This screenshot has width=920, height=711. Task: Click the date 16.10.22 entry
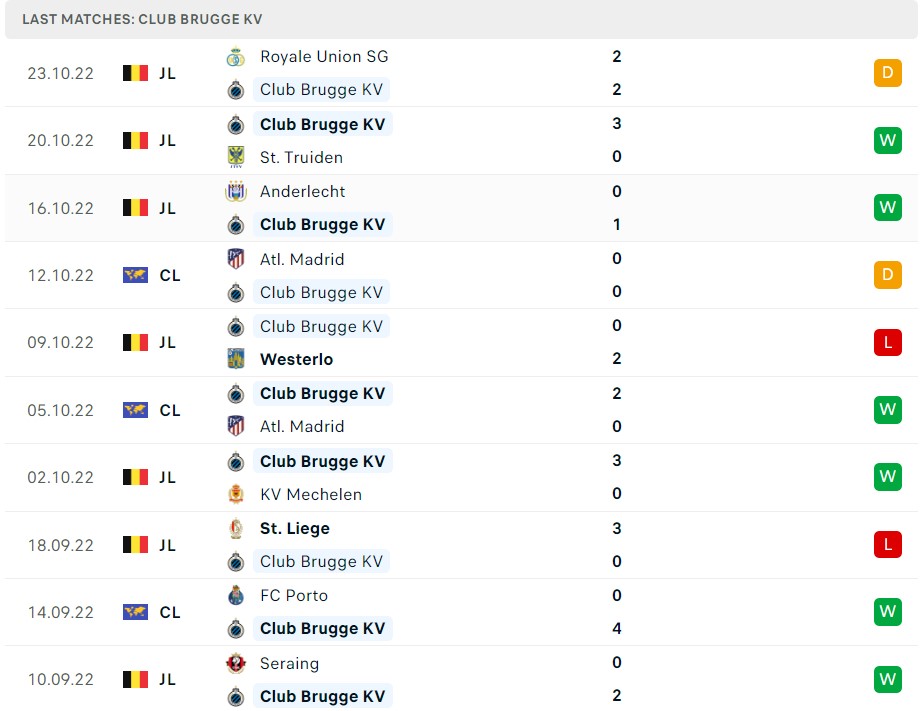click(60, 208)
